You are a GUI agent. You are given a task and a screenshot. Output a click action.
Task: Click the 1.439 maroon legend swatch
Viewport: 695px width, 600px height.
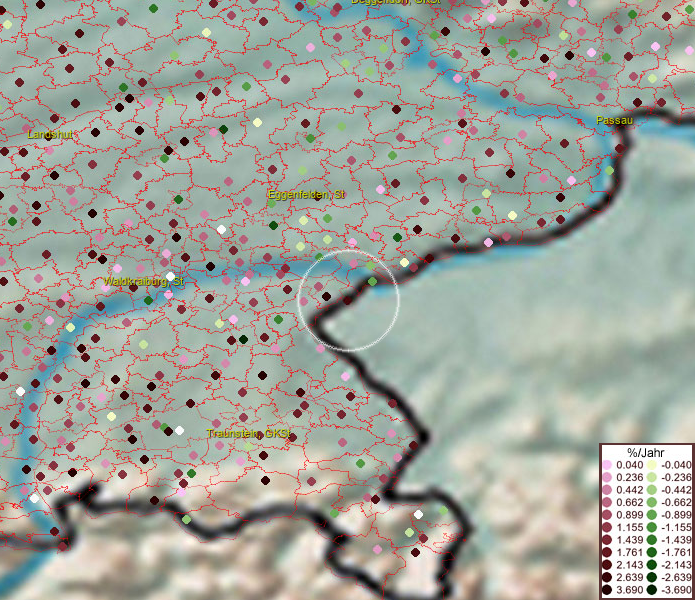[x=607, y=540]
